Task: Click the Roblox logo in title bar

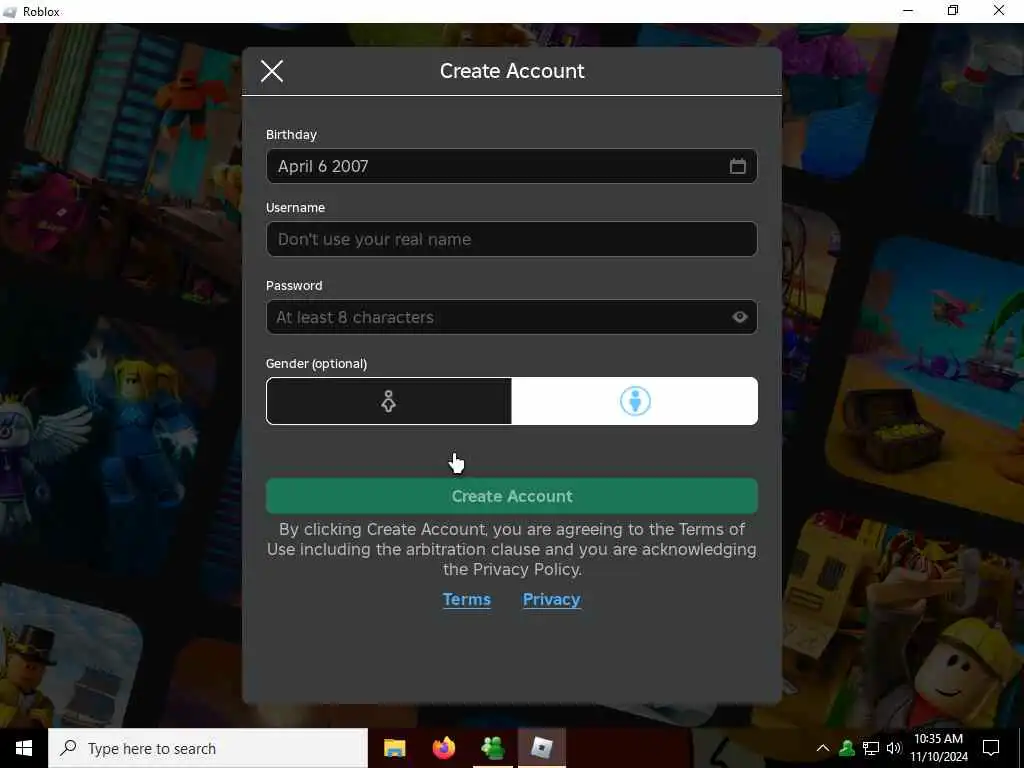Action: click(10, 12)
